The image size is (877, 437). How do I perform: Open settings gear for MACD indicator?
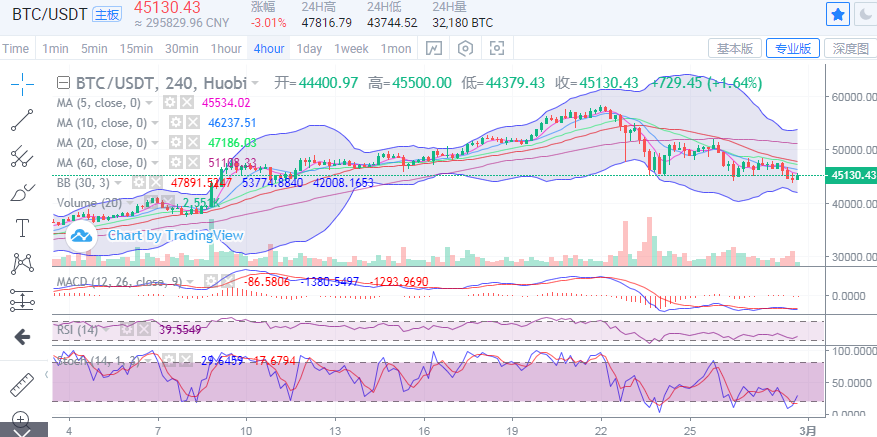pos(210,281)
